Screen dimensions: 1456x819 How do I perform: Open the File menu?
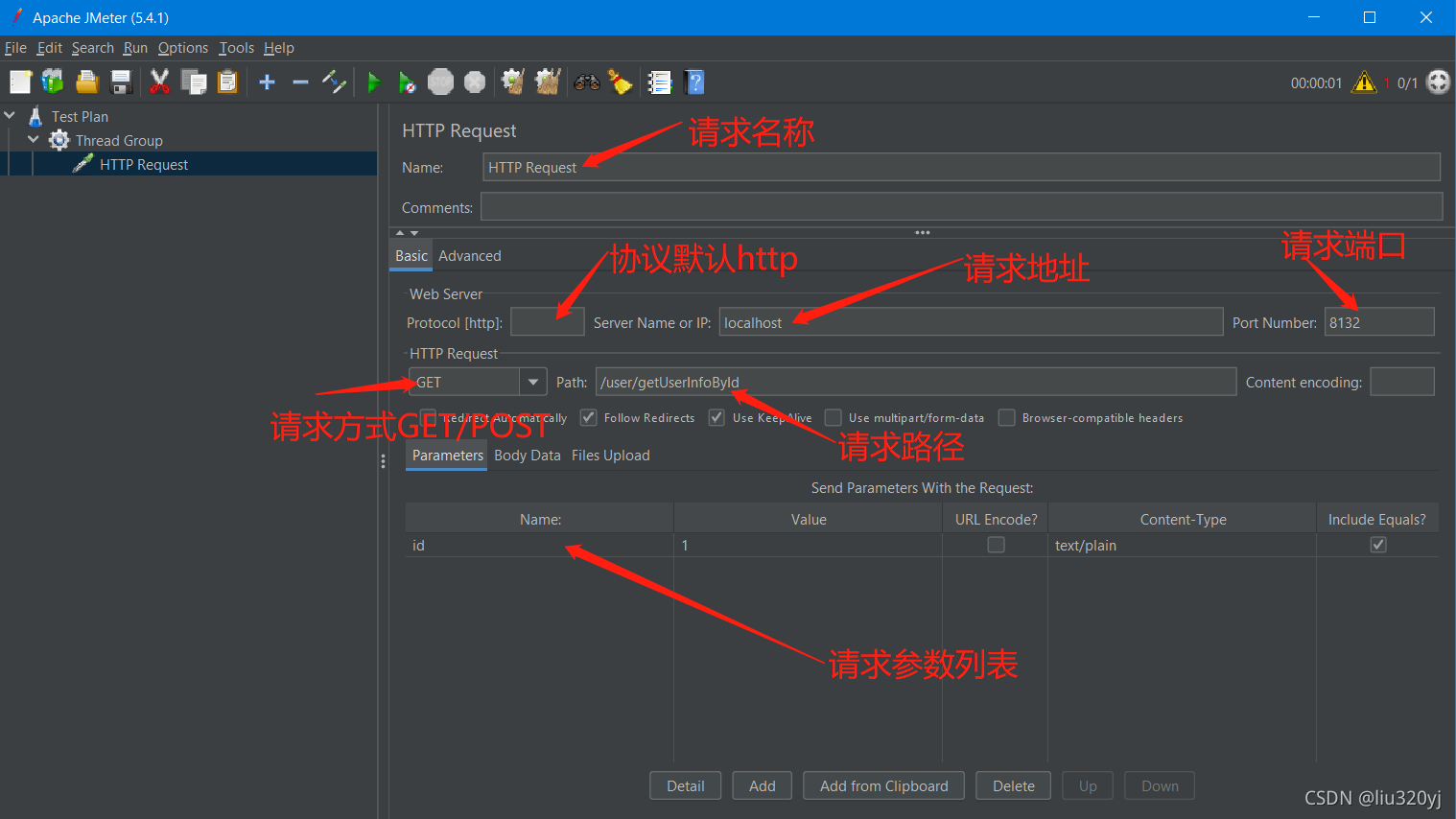(x=15, y=48)
